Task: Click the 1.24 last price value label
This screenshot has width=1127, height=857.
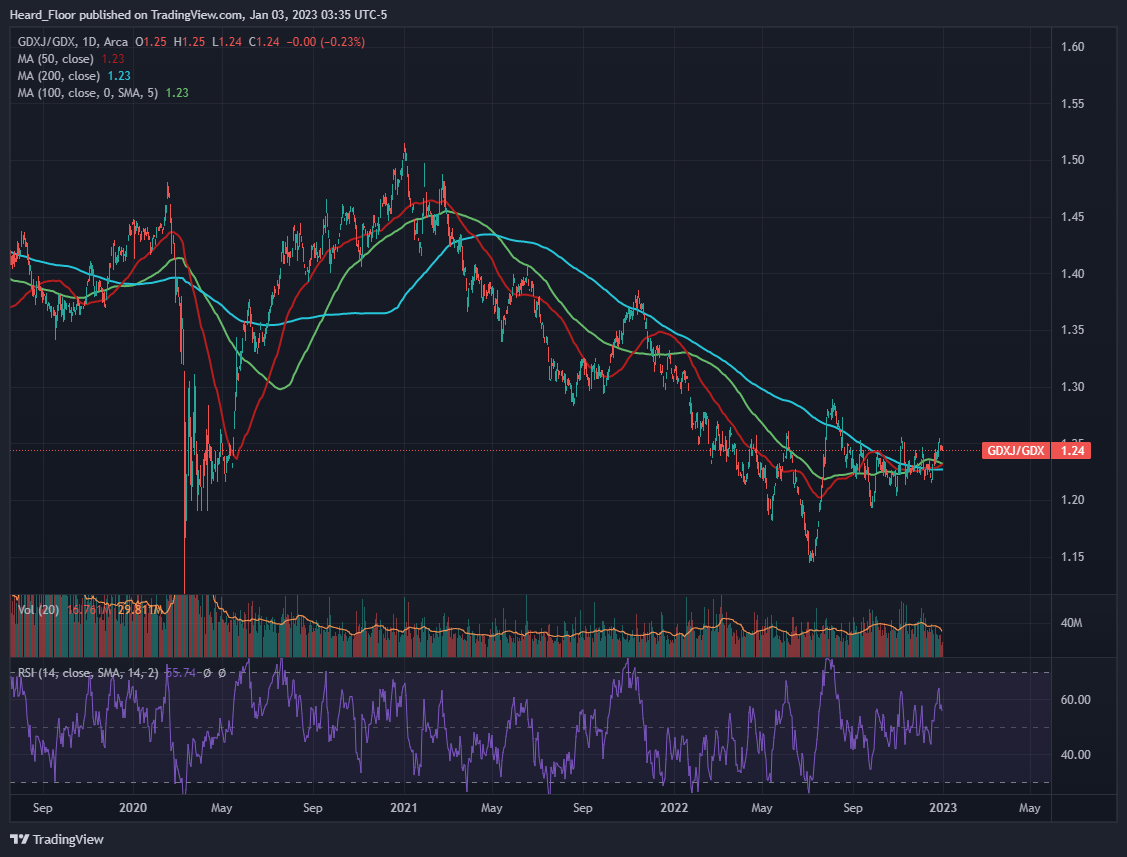Action: click(x=1072, y=451)
